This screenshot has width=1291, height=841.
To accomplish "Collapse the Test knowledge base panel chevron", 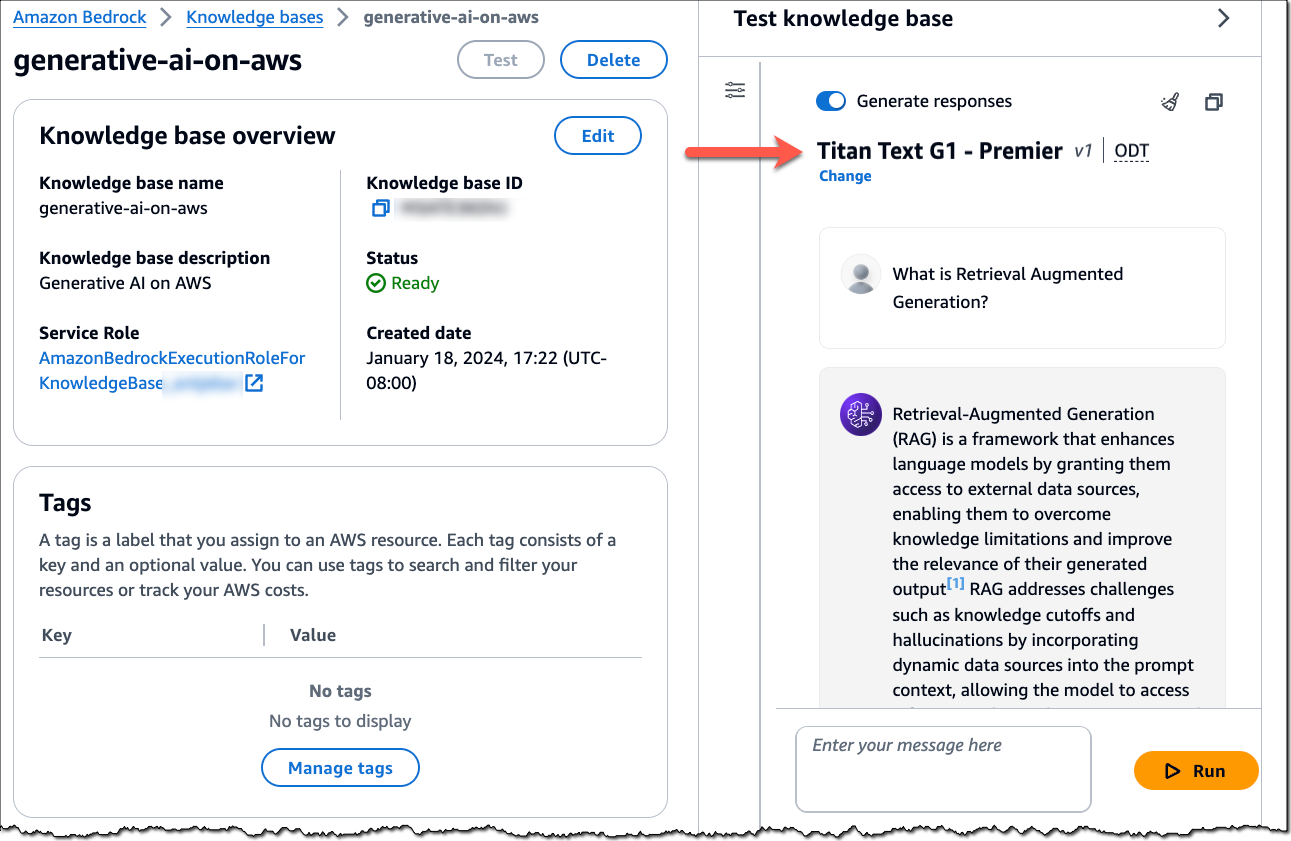I will coord(1223,18).
